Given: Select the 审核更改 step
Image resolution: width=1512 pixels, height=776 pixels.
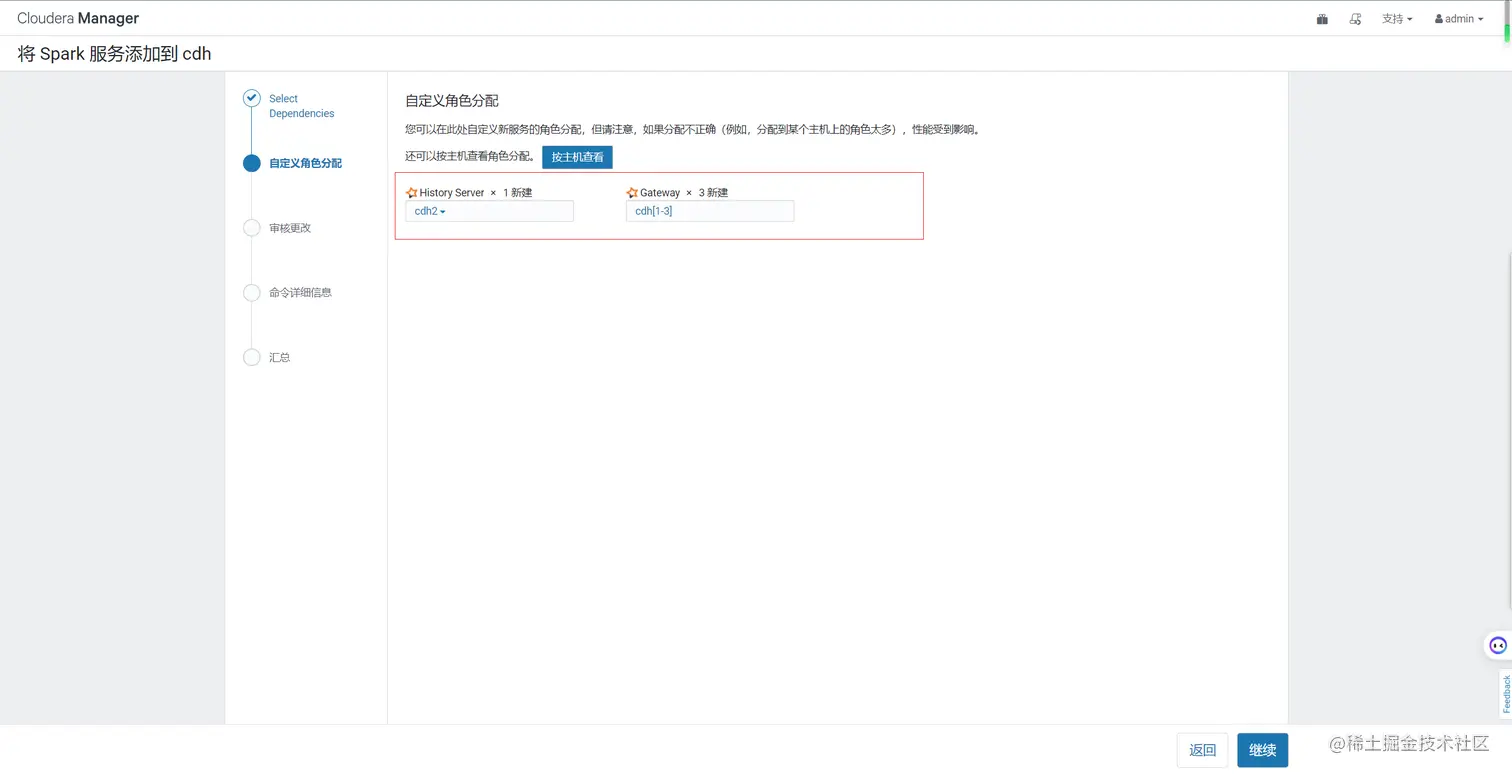Looking at the screenshot, I should point(290,228).
